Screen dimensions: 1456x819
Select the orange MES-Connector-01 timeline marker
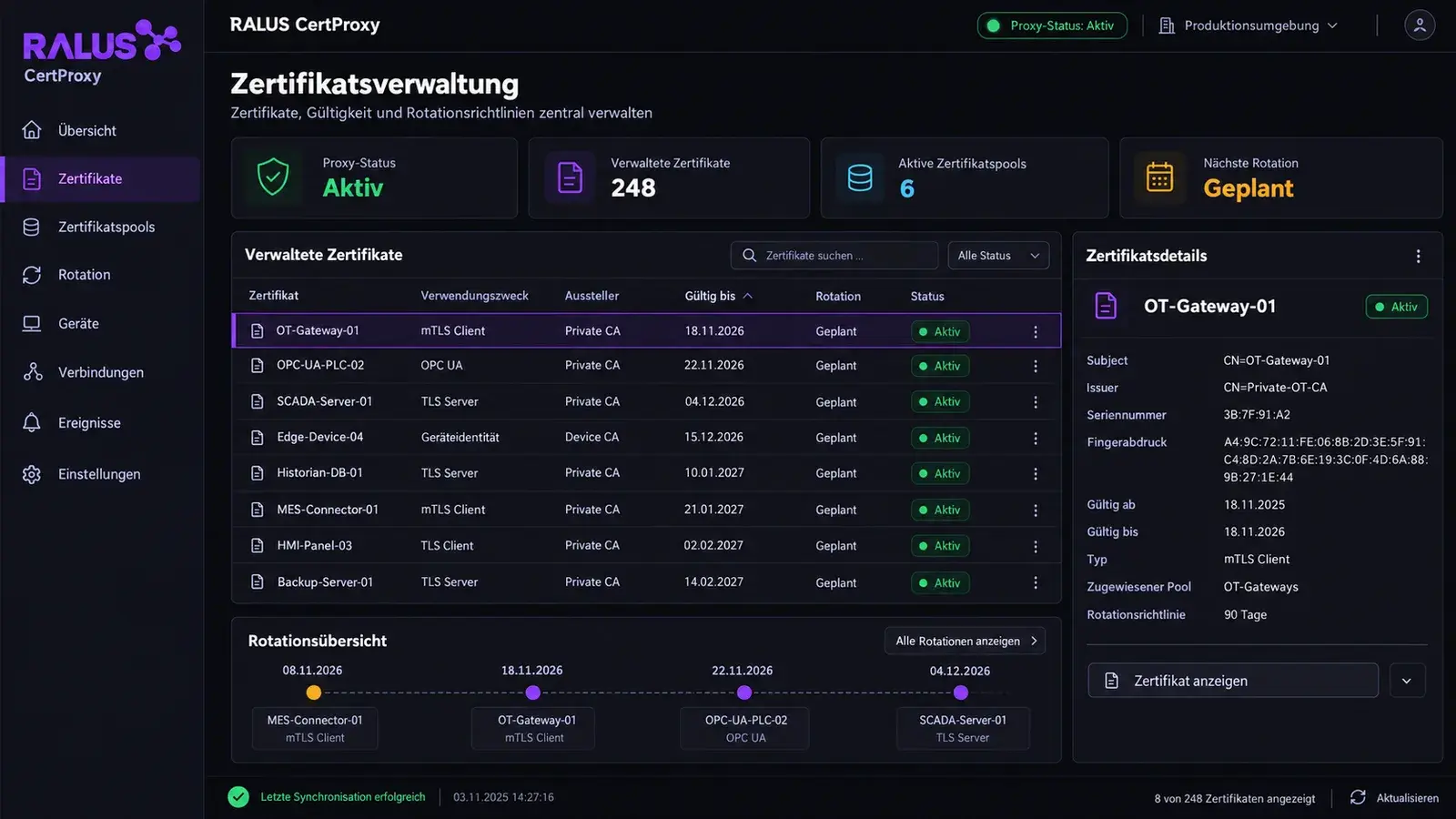pos(314,693)
